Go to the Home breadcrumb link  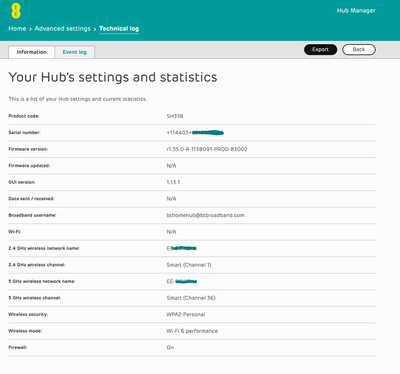pyautogui.click(x=17, y=29)
